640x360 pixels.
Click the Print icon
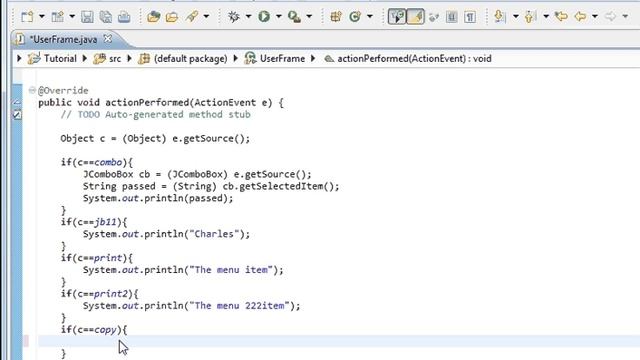point(124,17)
